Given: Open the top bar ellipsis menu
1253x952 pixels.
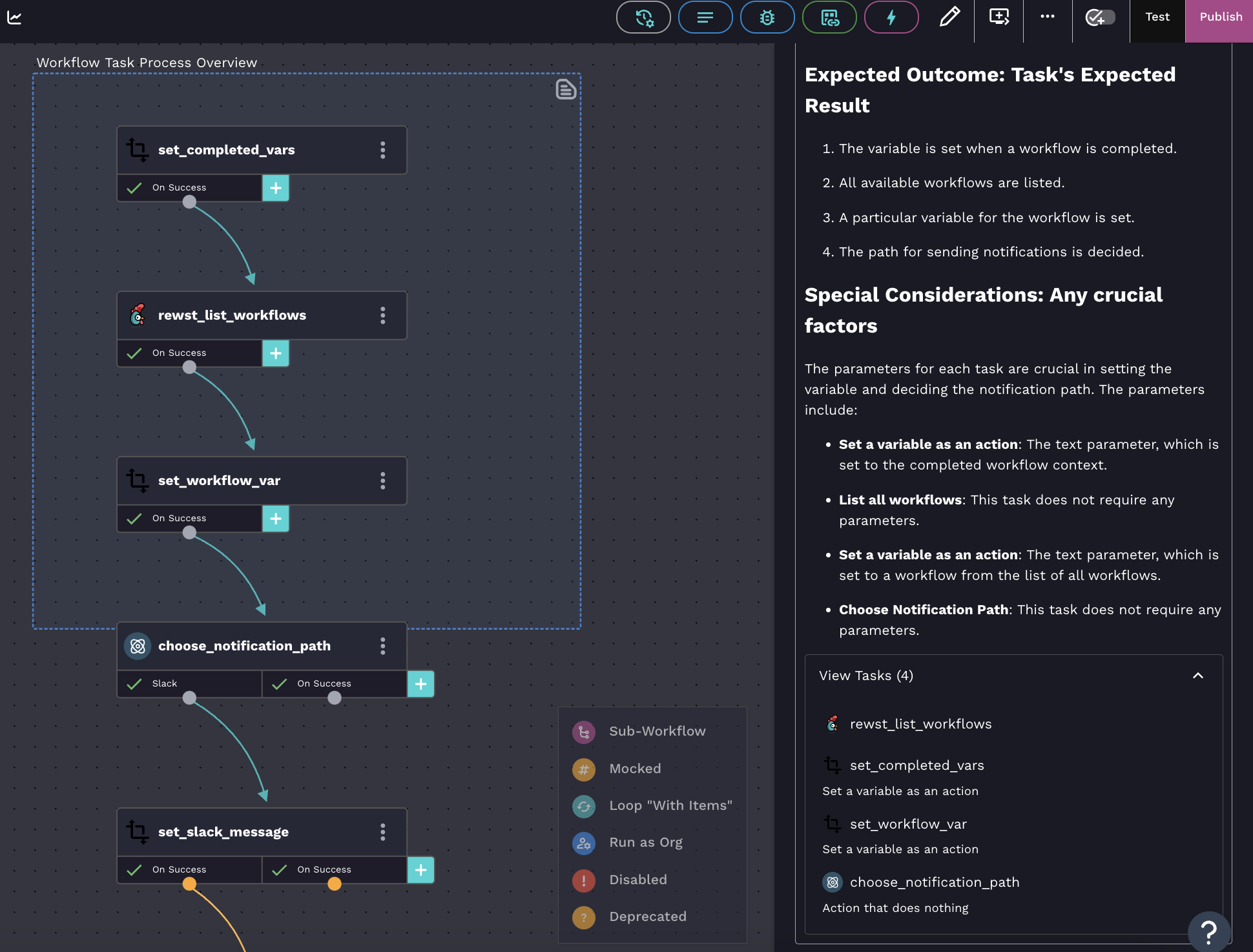Looking at the screenshot, I should click(x=1048, y=17).
